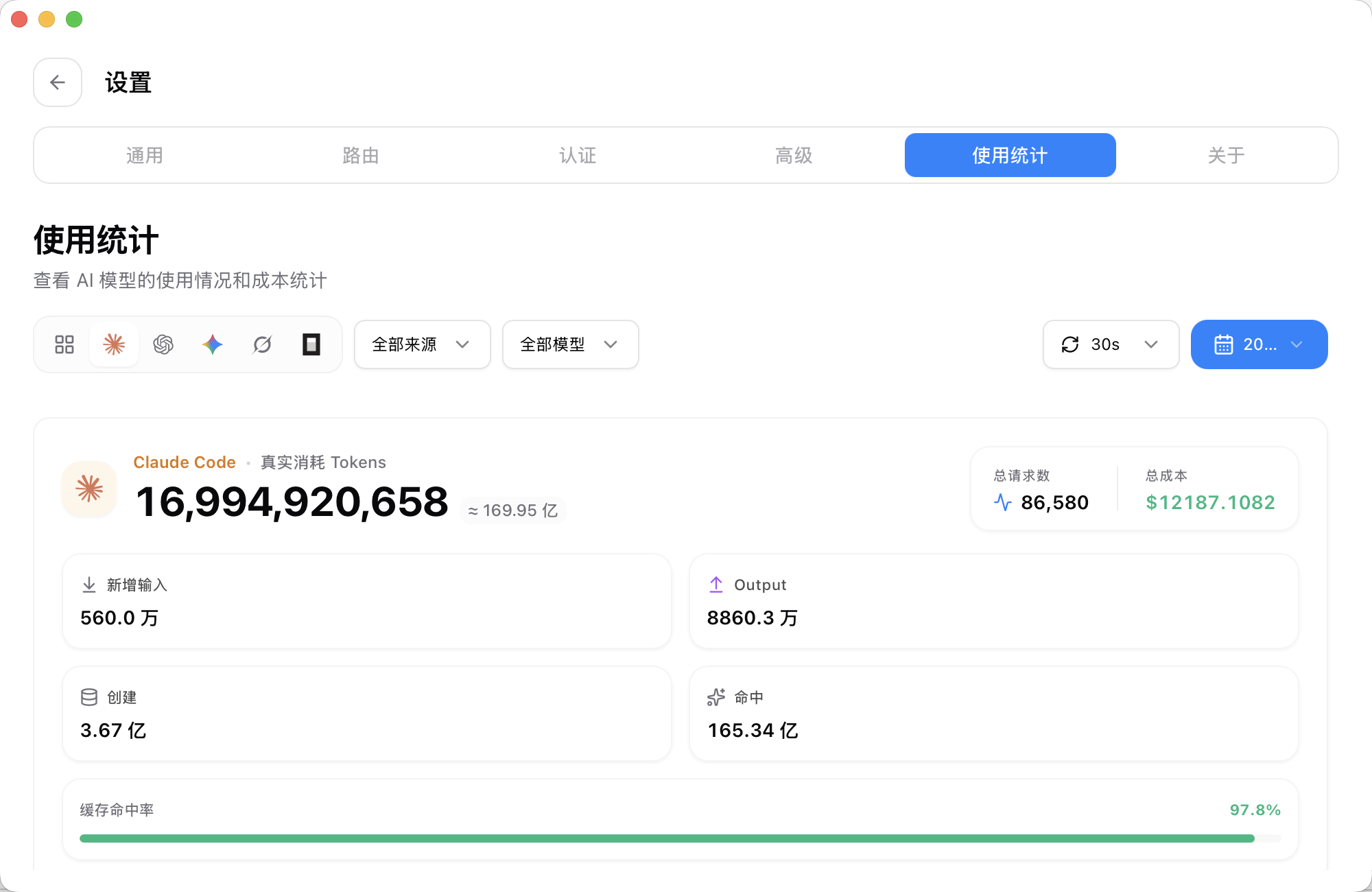The height and width of the screenshot is (892, 1372).
Task: Switch to the 通用 tab
Action: click(145, 155)
